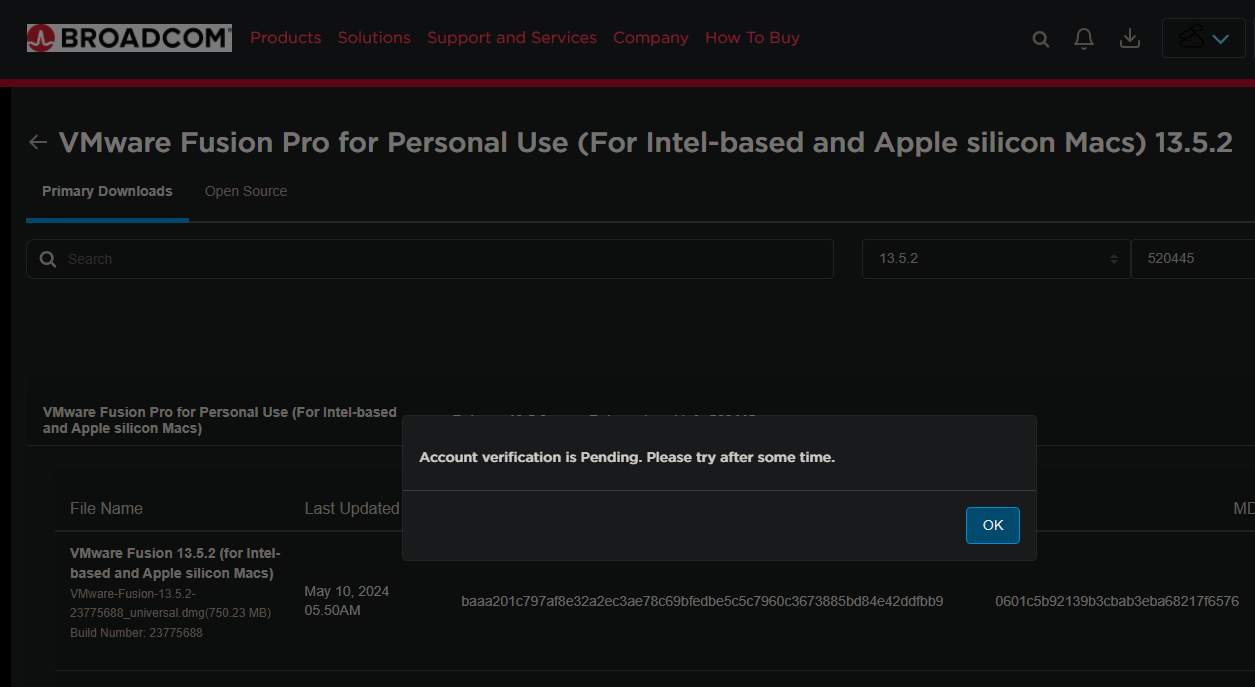Click the magnifier icon inside search box
This screenshot has width=1255, height=687.
coord(47,259)
